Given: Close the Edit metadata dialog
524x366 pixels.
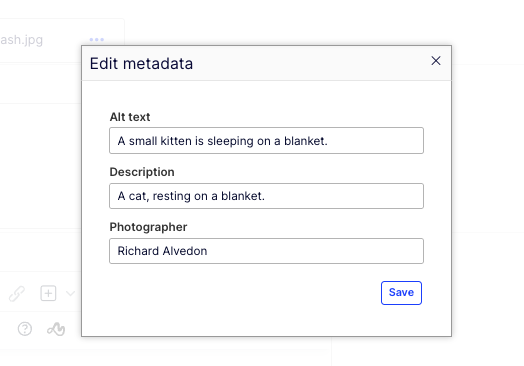Looking at the screenshot, I should coord(436,61).
